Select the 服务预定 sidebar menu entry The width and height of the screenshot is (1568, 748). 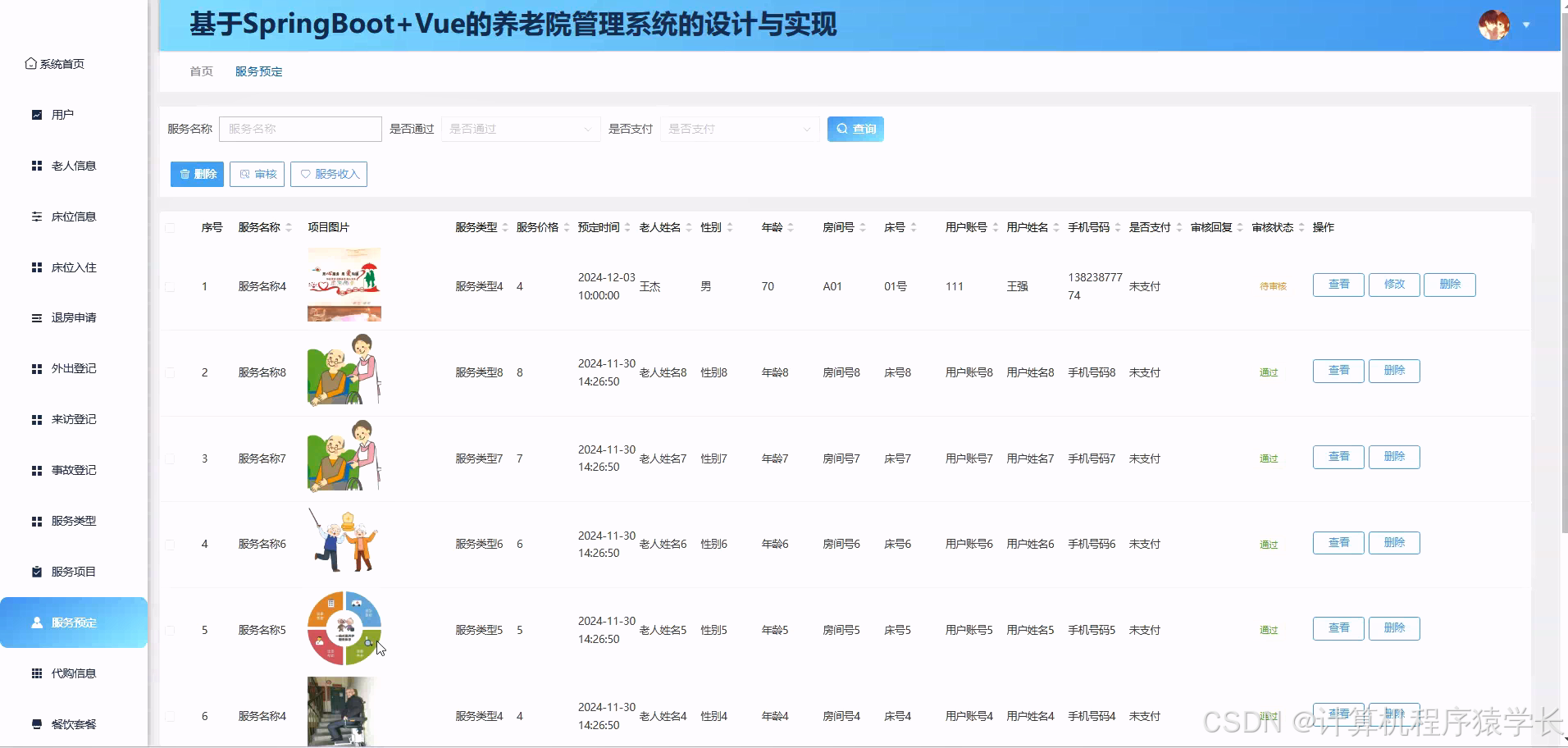point(73,623)
